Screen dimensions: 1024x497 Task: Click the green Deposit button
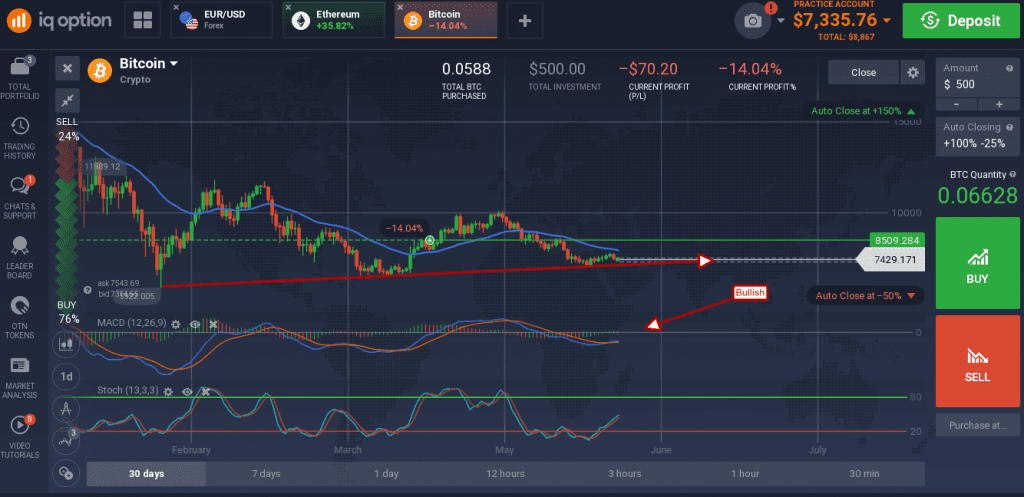(963, 21)
